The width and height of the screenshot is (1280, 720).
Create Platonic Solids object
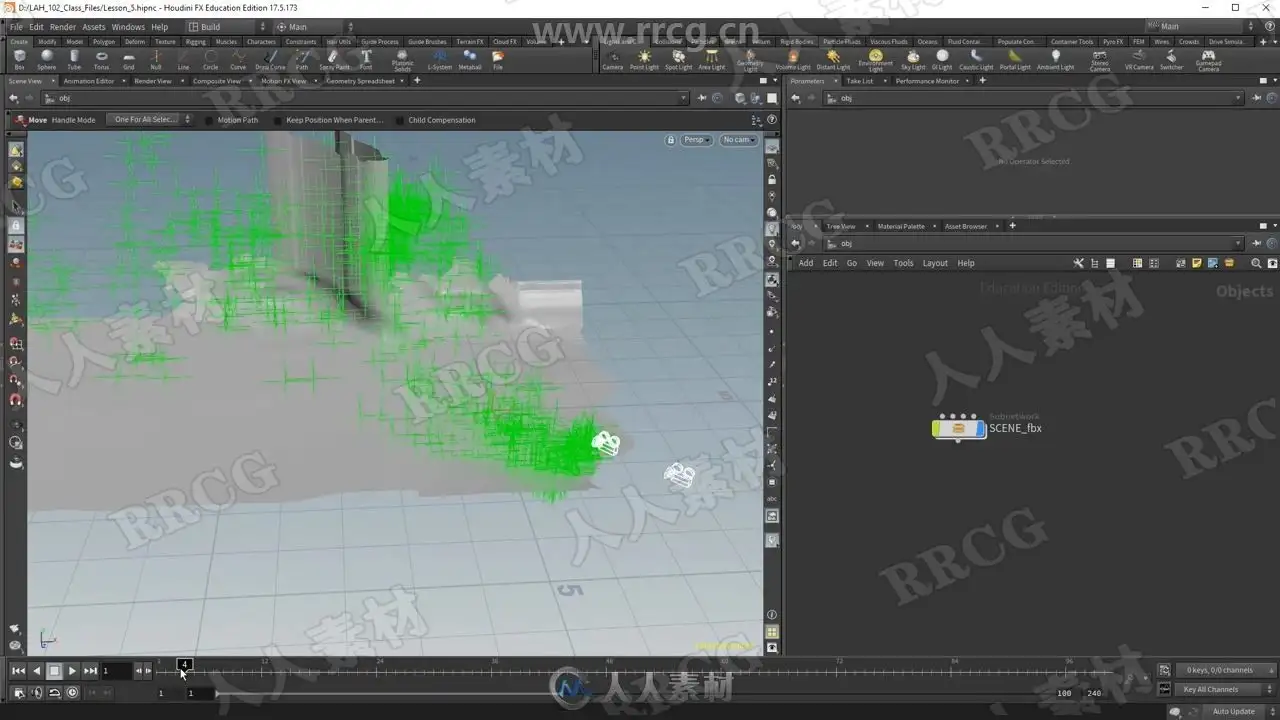click(402, 61)
